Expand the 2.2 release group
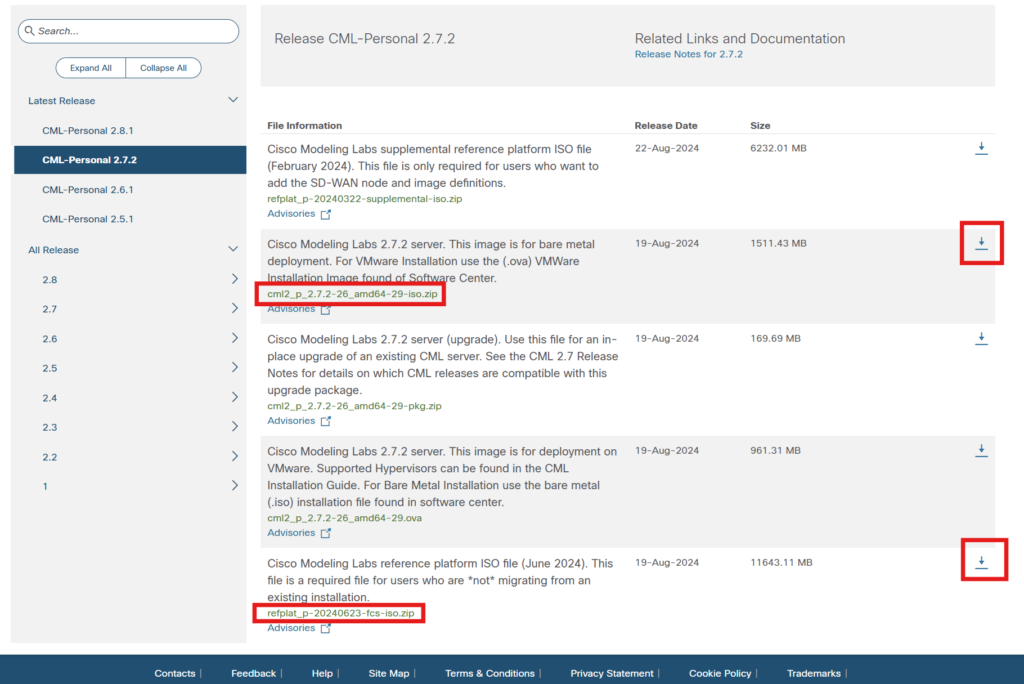 tap(234, 456)
